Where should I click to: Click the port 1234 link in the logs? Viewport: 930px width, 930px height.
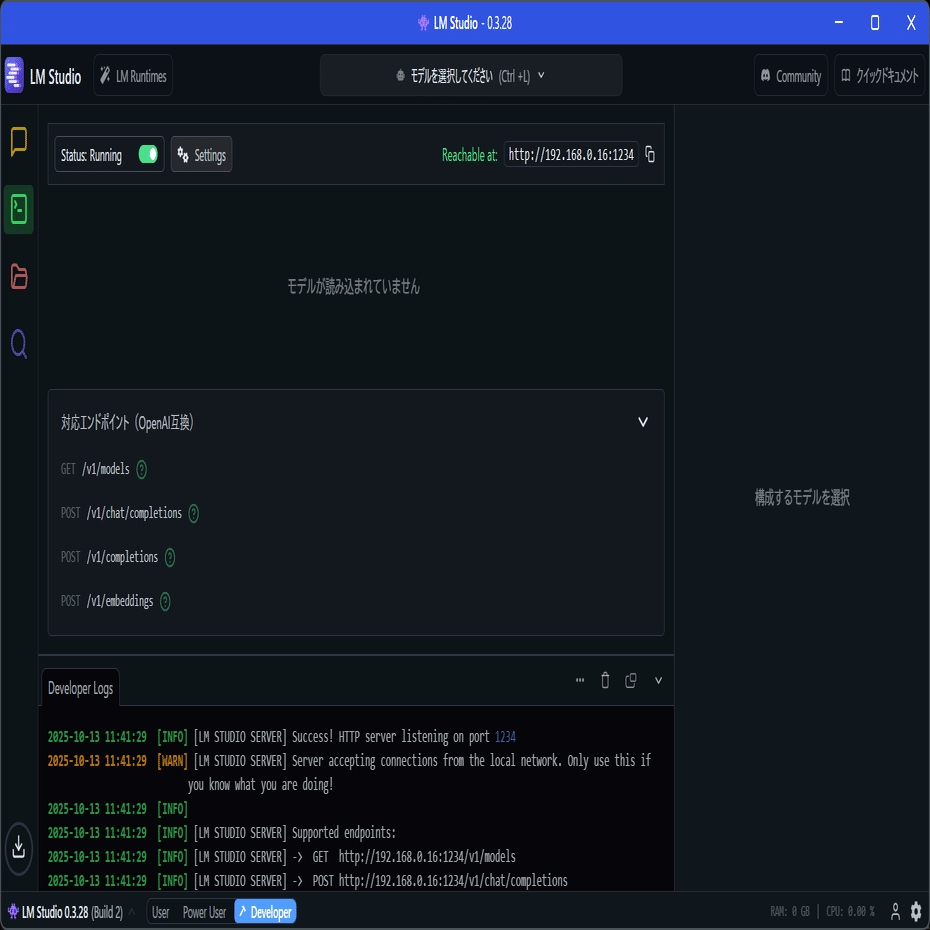pyautogui.click(x=505, y=737)
